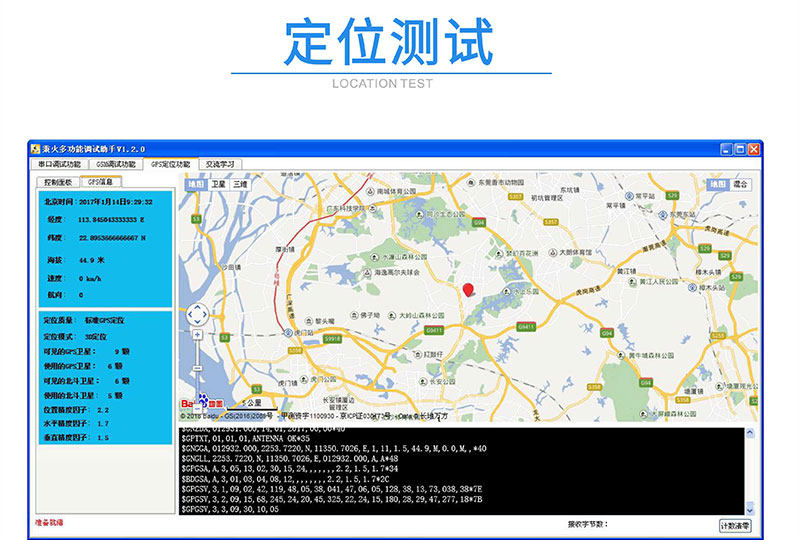Click the 海逸高尔夫球会 POI icon
The width and height of the screenshot is (800, 540).
[367, 273]
